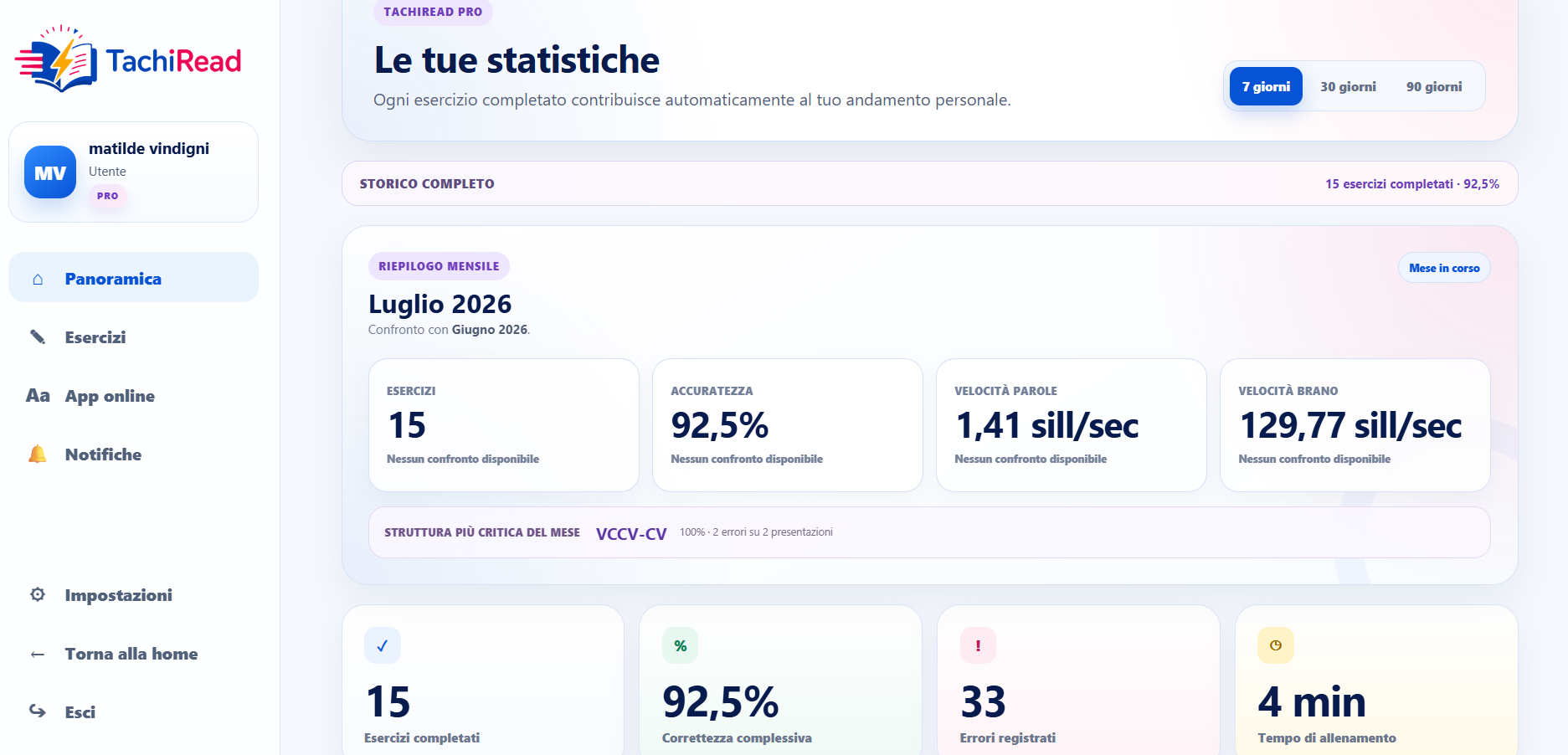The height and width of the screenshot is (755, 1568).
Task: Click Esci to log out
Action: click(x=133, y=712)
